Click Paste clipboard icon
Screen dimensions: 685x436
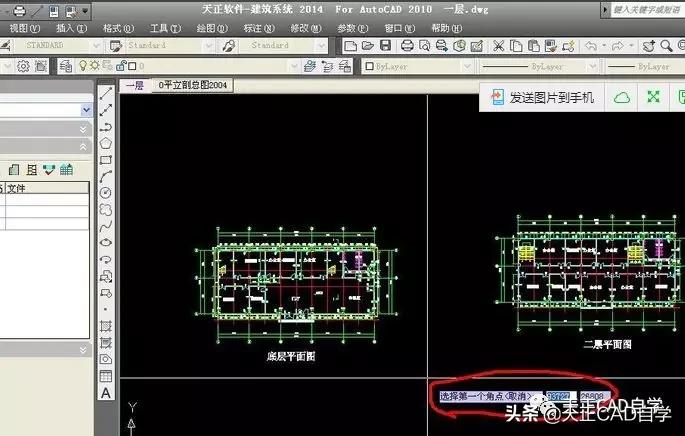point(533,45)
